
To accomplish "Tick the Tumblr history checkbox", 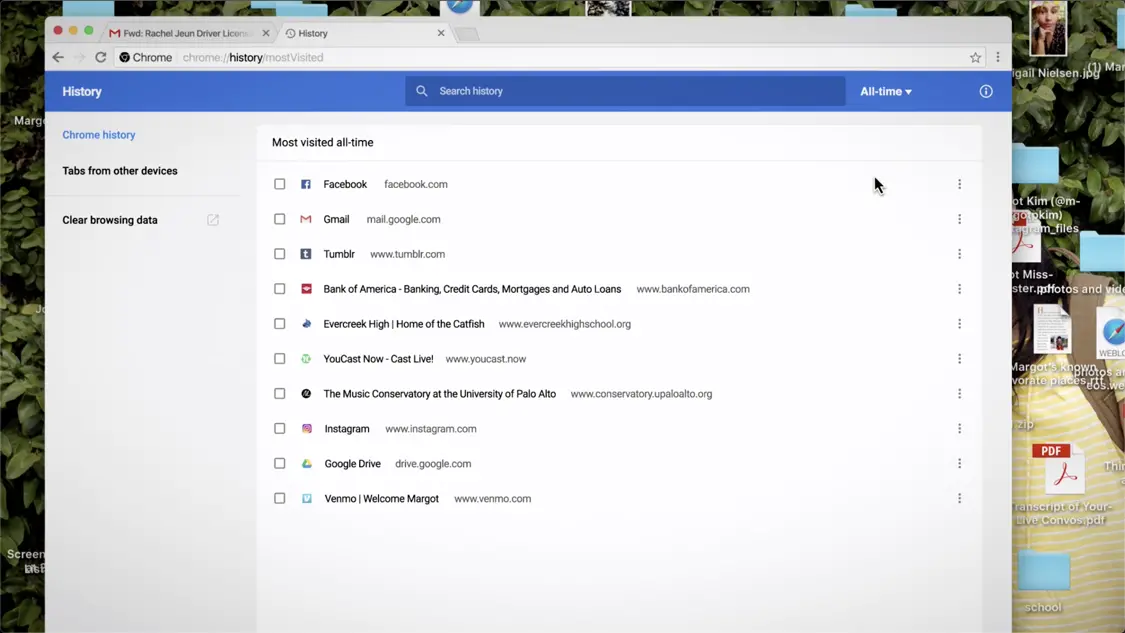I will (x=280, y=254).
